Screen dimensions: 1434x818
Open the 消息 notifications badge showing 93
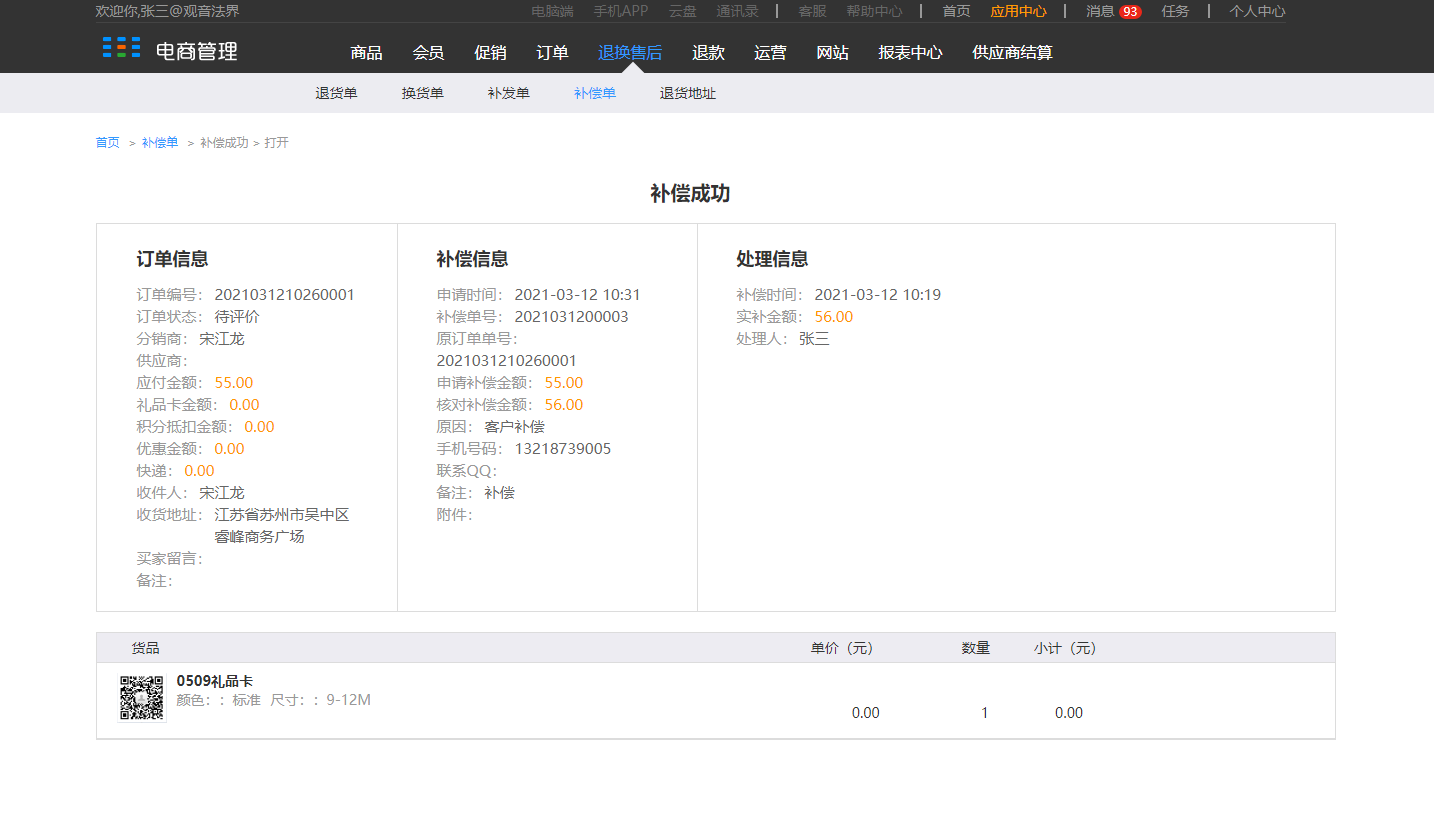coord(1130,12)
